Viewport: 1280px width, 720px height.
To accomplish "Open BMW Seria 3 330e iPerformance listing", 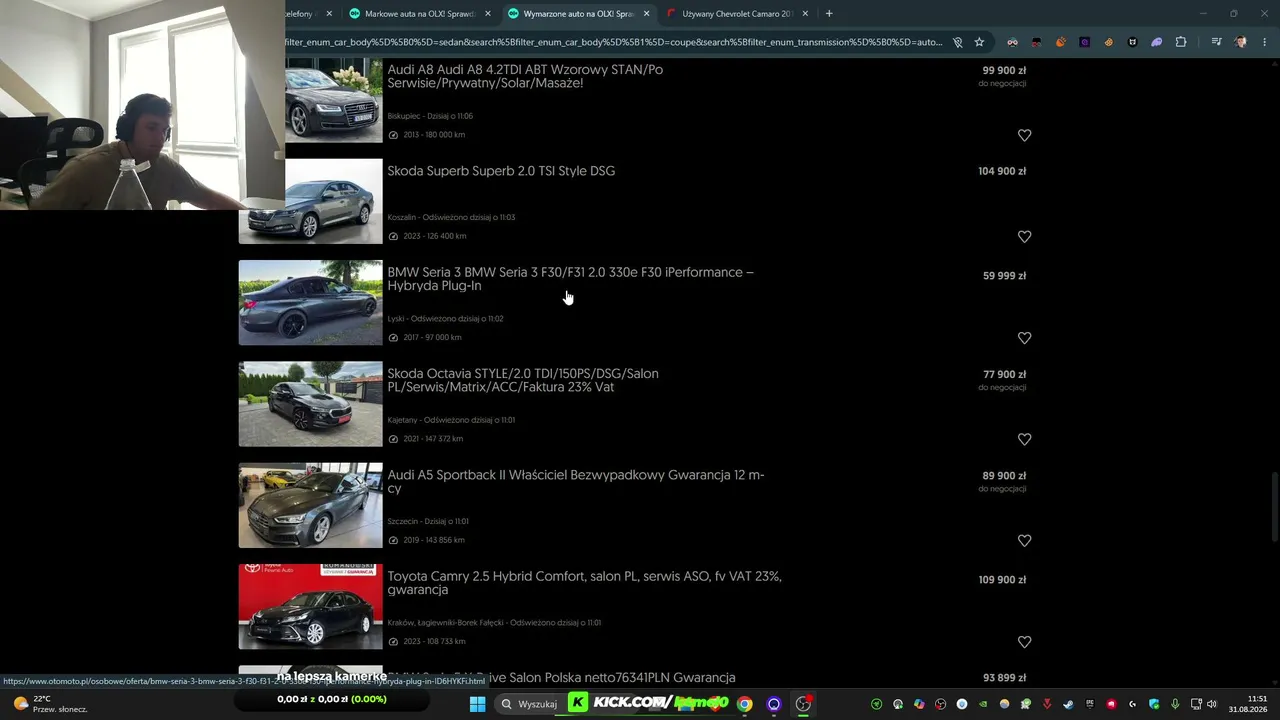I will pyautogui.click(x=570, y=279).
